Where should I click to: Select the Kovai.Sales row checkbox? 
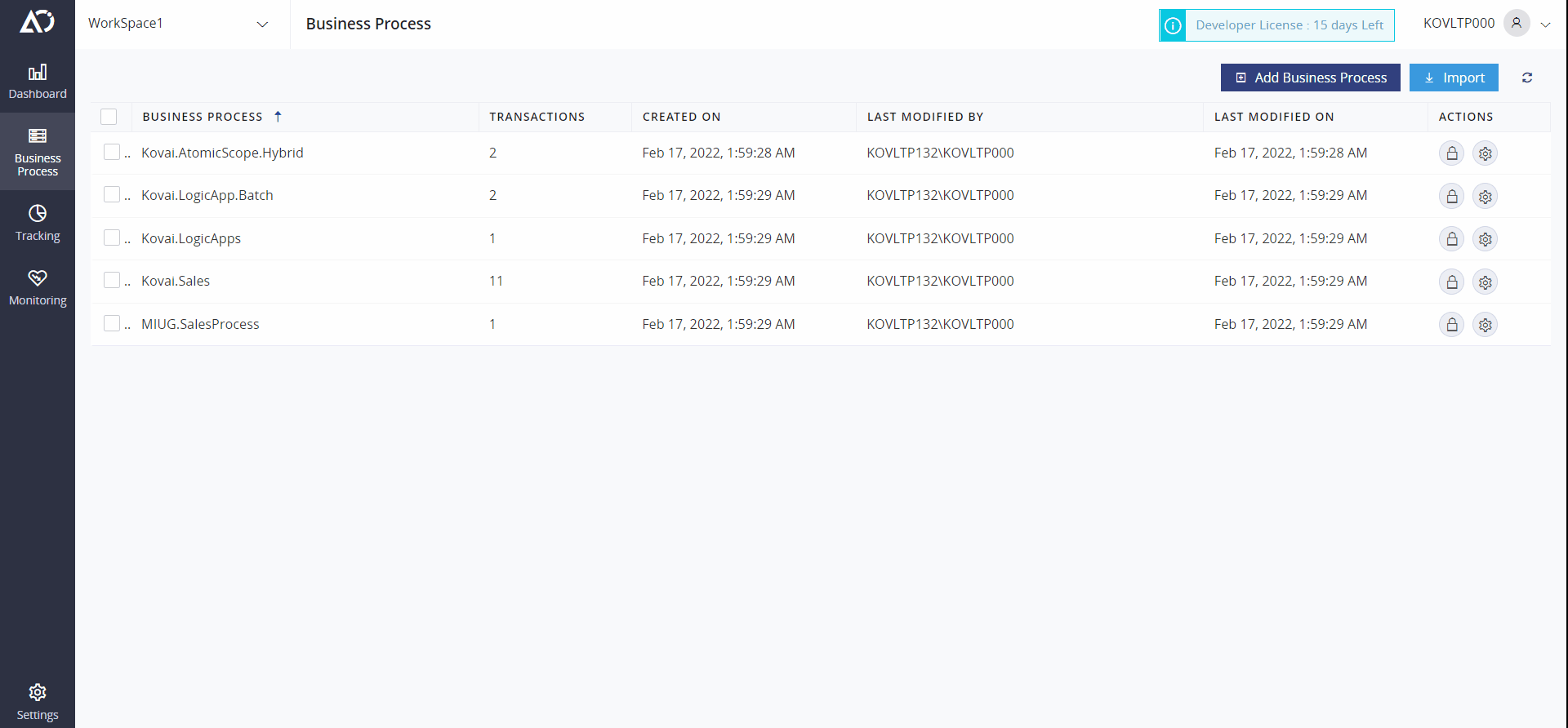(x=112, y=280)
